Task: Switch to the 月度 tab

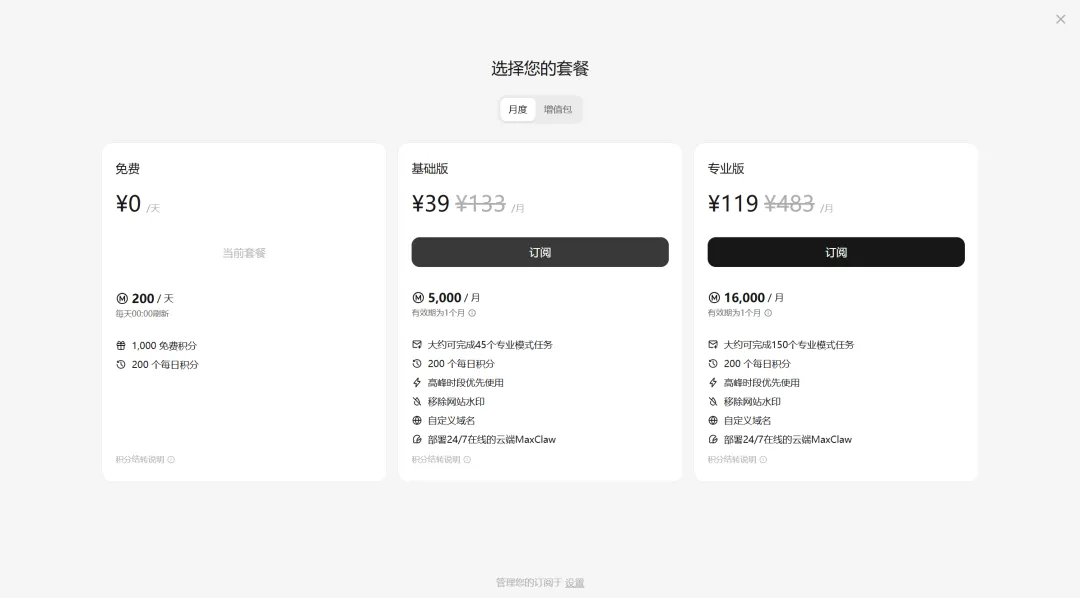Action: click(x=518, y=110)
